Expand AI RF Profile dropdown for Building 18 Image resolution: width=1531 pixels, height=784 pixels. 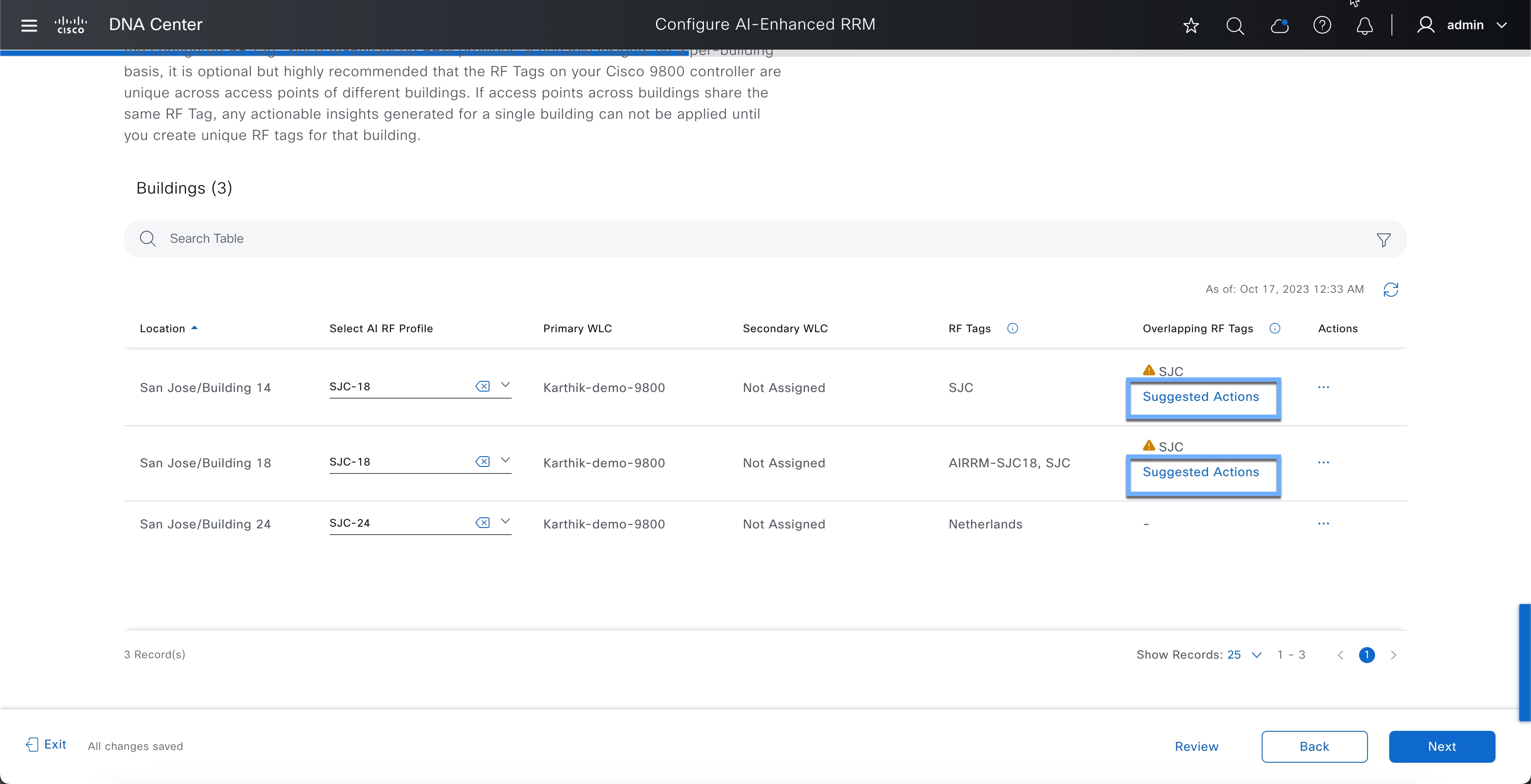pos(505,460)
